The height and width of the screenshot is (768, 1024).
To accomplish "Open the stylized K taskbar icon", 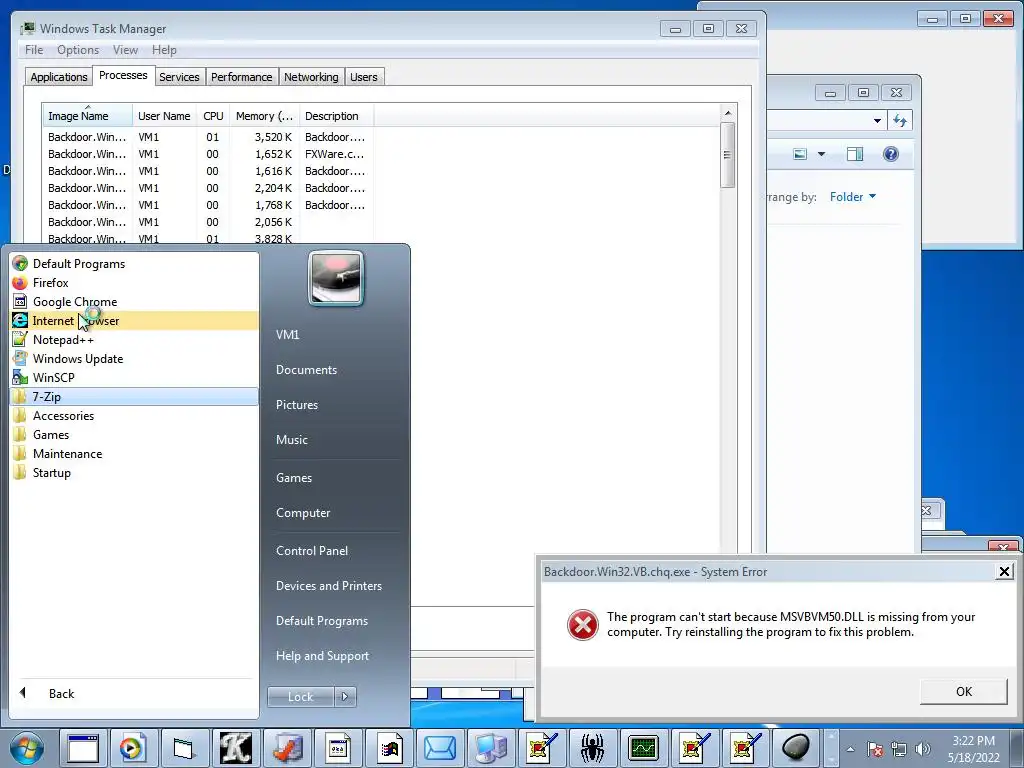I will 235,748.
